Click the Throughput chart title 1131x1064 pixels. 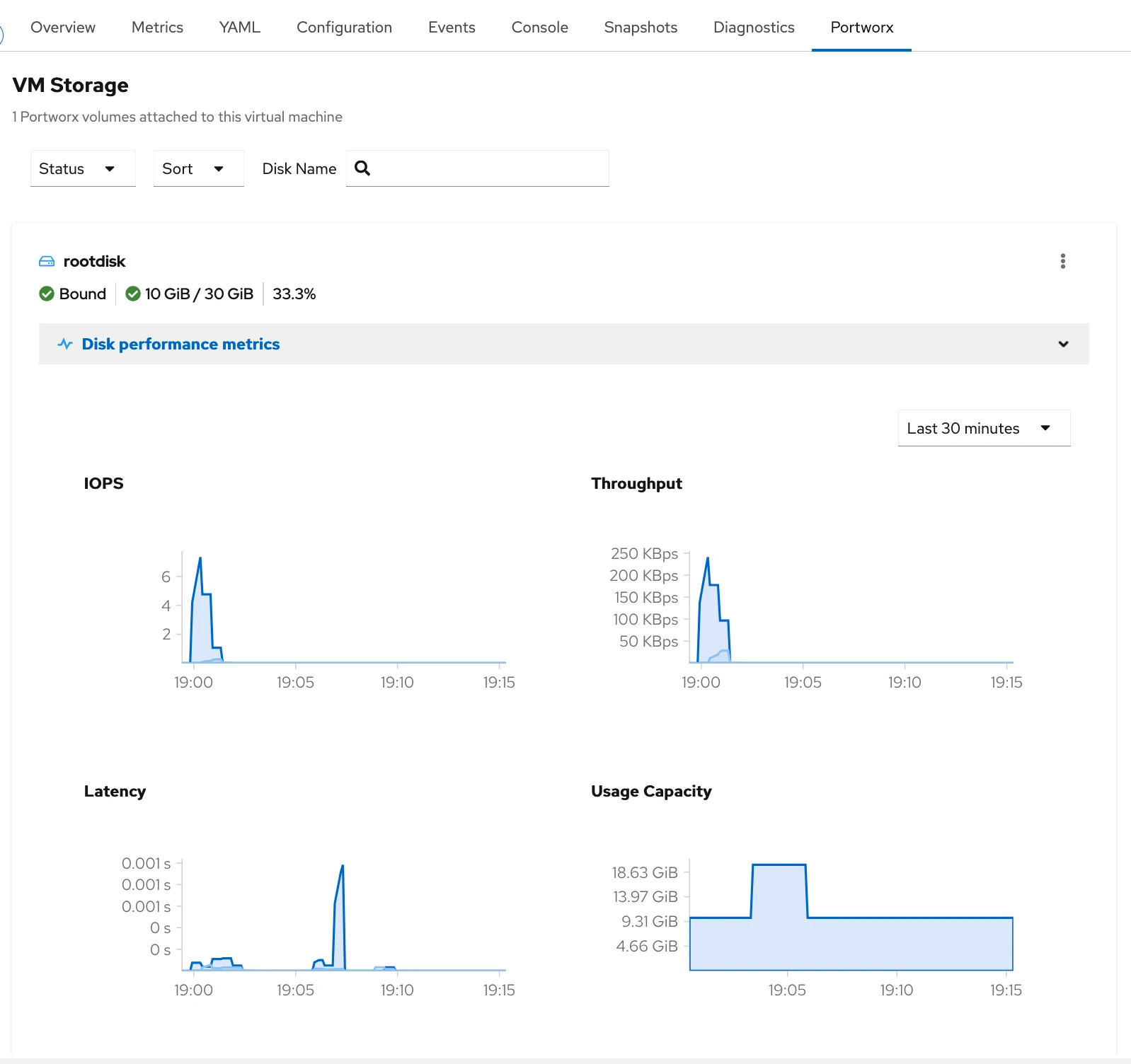(x=636, y=483)
